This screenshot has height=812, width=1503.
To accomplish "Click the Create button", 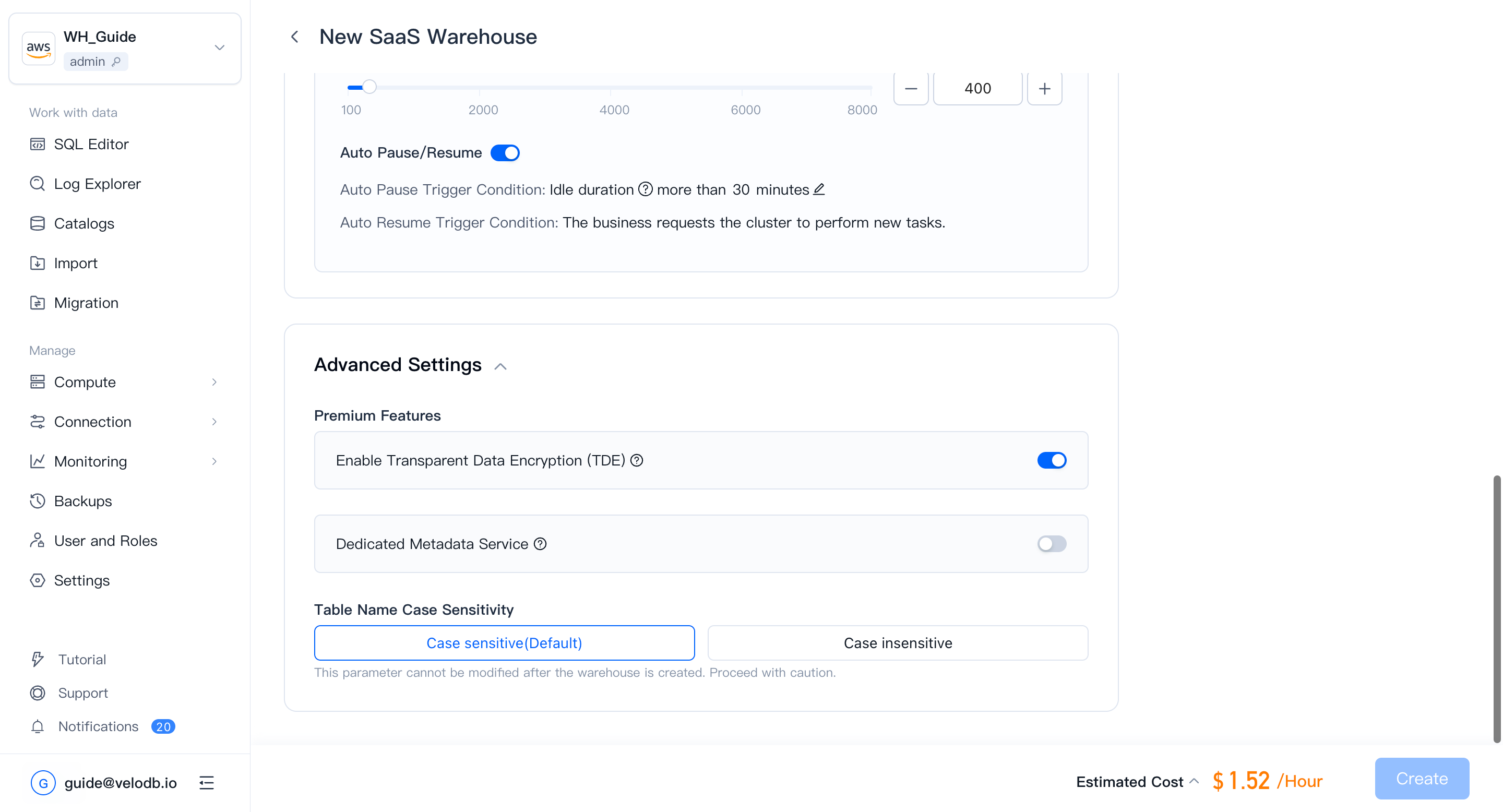I will pyautogui.click(x=1421, y=778).
